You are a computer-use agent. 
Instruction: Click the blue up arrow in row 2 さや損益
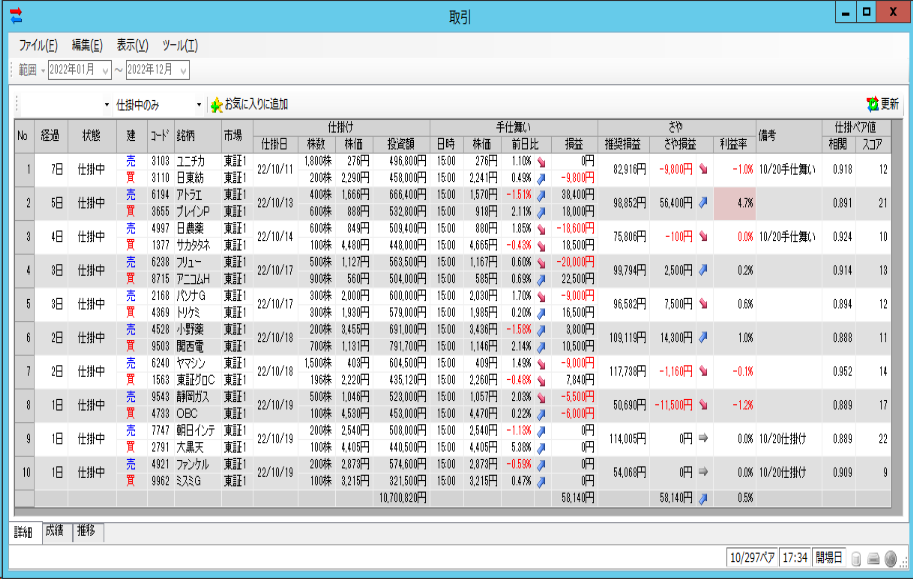coord(703,203)
